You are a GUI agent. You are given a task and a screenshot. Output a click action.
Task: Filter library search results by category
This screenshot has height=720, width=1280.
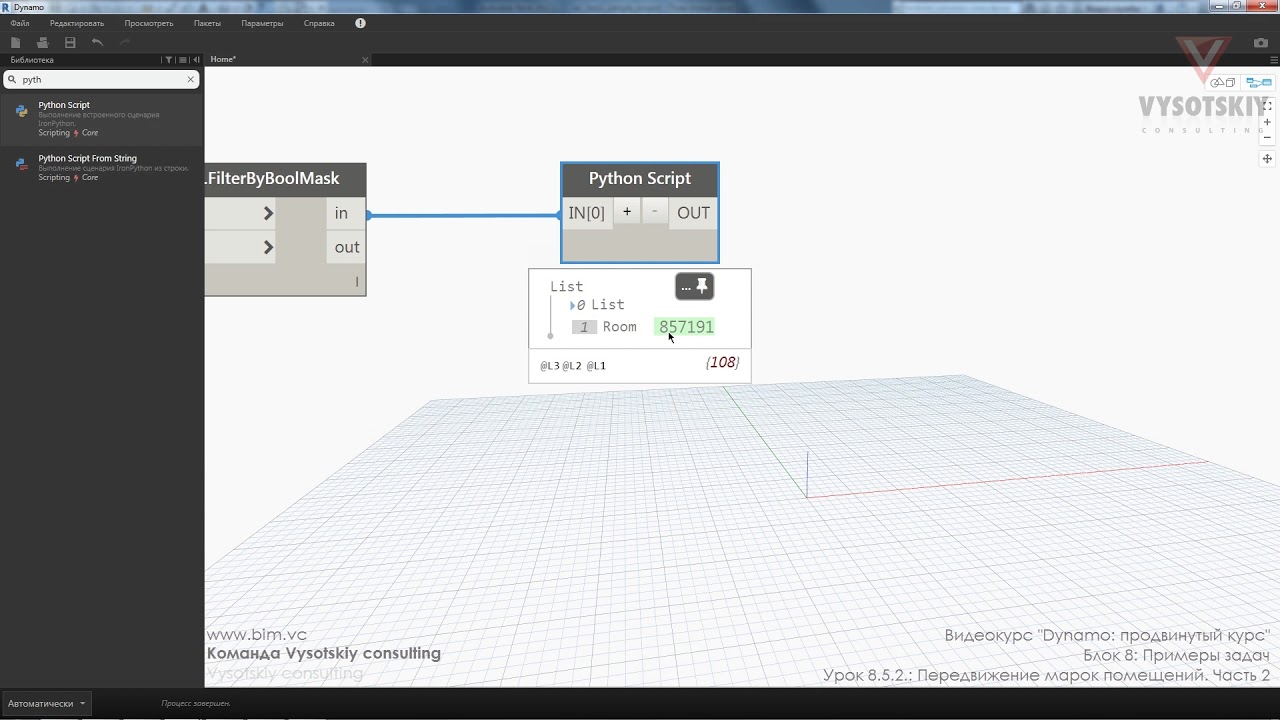(168, 60)
